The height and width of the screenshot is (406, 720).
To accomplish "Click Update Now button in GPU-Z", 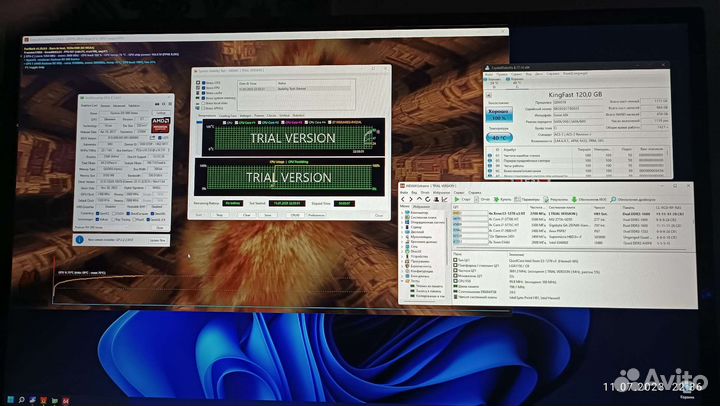I will tap(157, 240).
